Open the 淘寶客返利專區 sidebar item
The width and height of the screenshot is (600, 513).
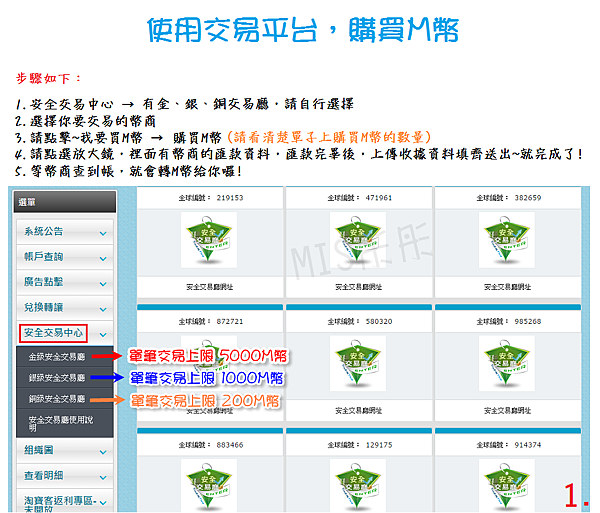point(65,501)
